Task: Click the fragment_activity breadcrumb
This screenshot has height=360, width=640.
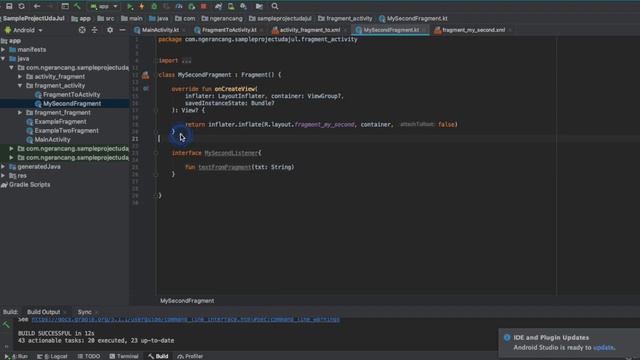Action: pos(345,18)
